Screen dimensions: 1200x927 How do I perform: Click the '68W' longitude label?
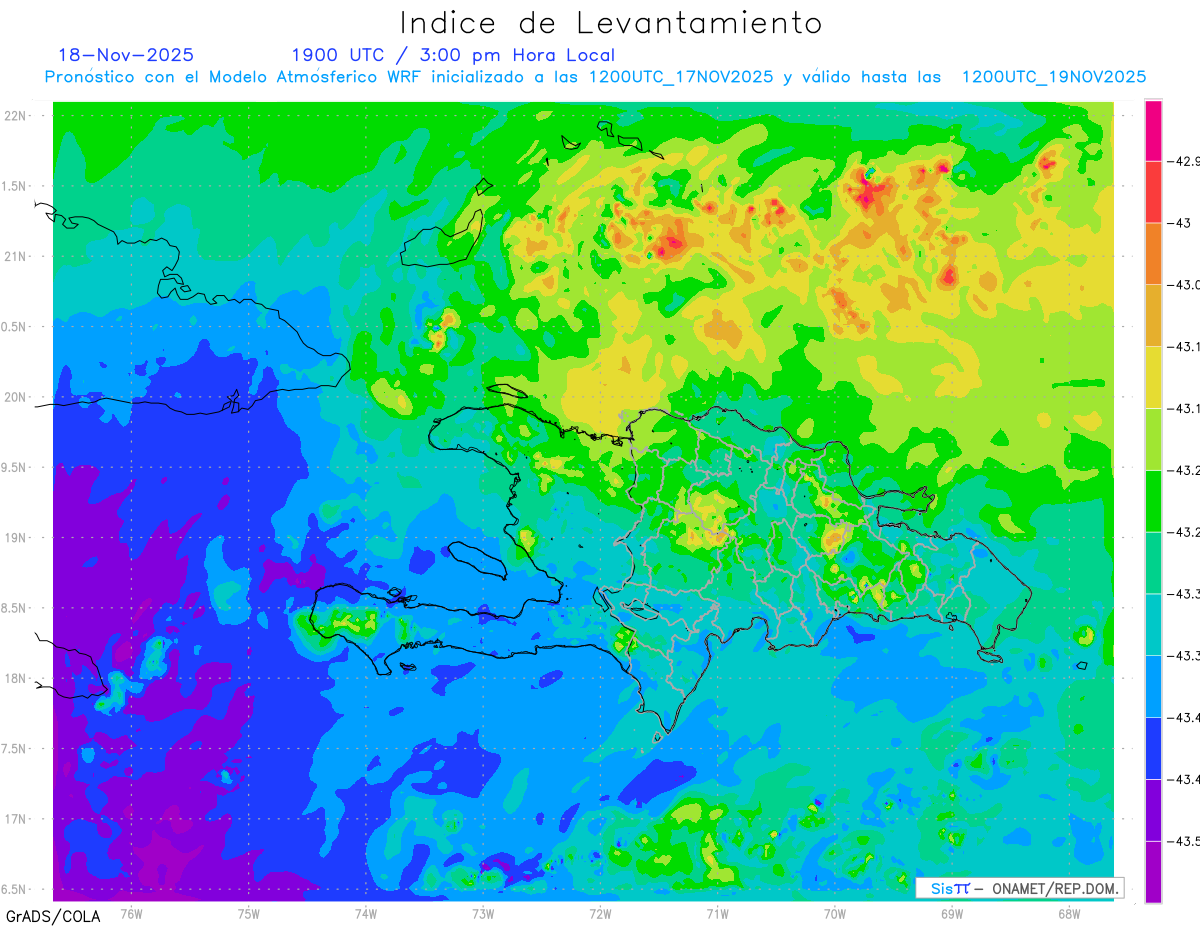point(1069,913)
